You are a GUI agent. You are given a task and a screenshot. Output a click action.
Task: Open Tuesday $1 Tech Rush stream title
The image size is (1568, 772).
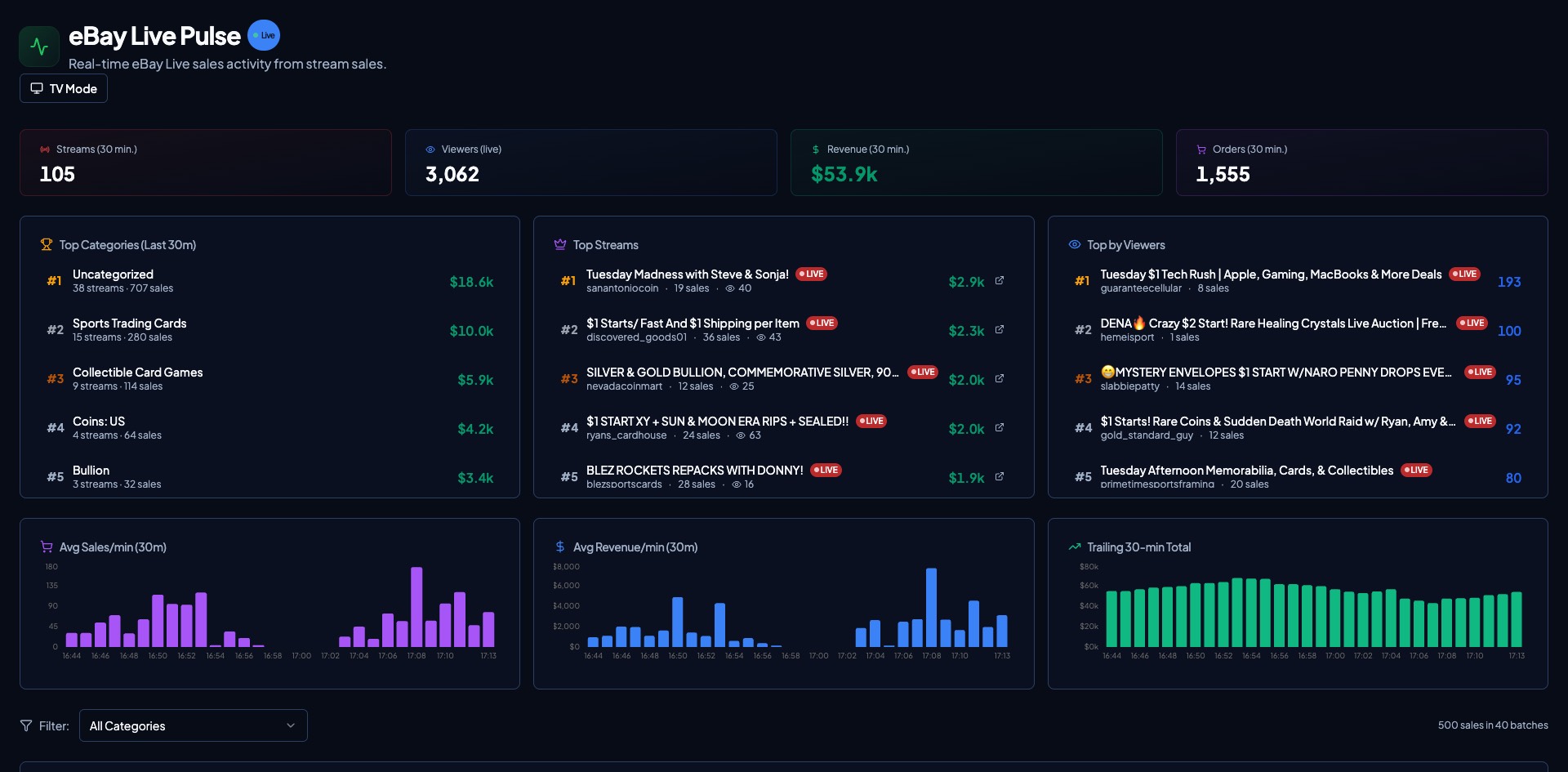(x=1271, y=274)
